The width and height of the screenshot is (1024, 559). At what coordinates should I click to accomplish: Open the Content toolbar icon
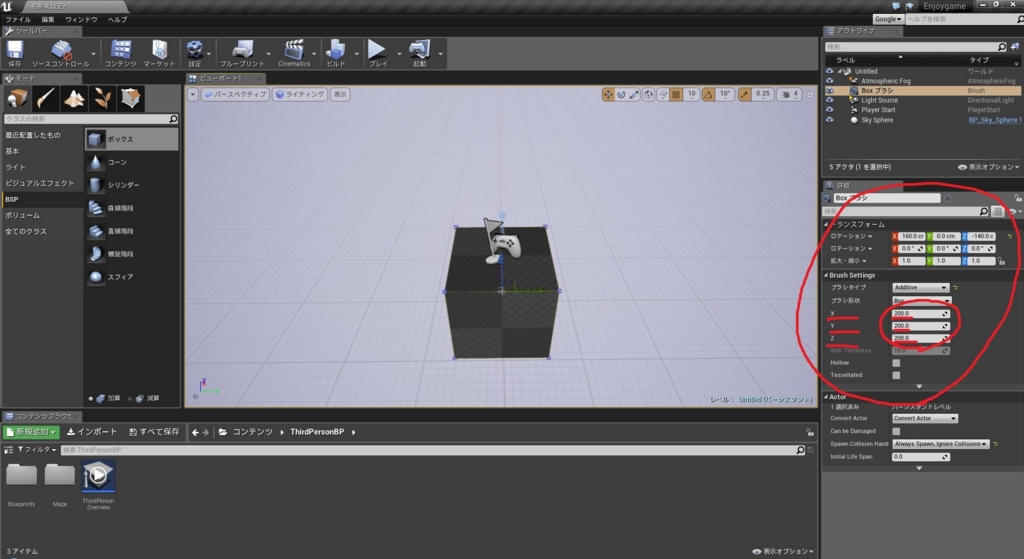coord(120,53)
